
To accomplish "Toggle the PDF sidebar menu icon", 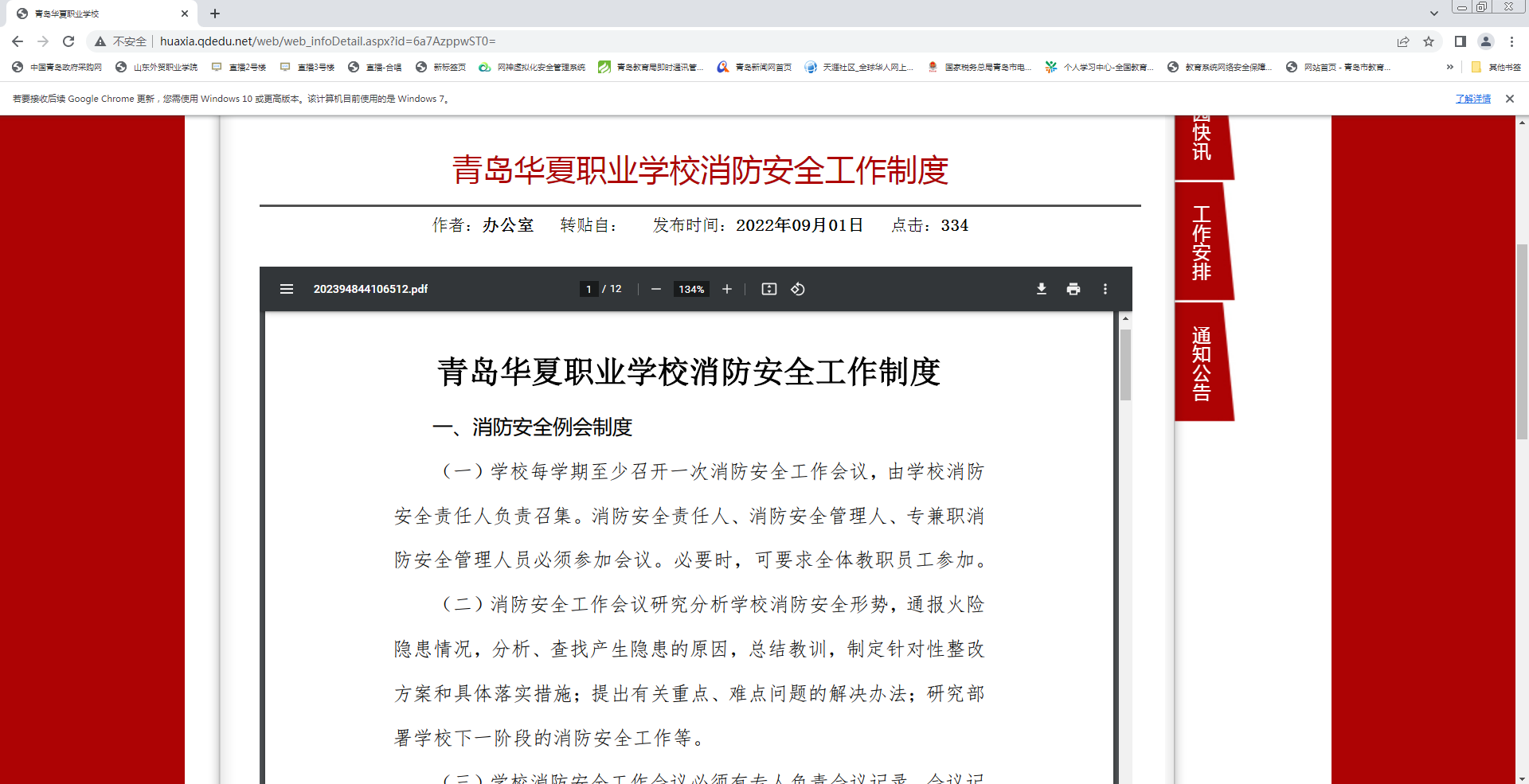I will click(x=287, y=289).
